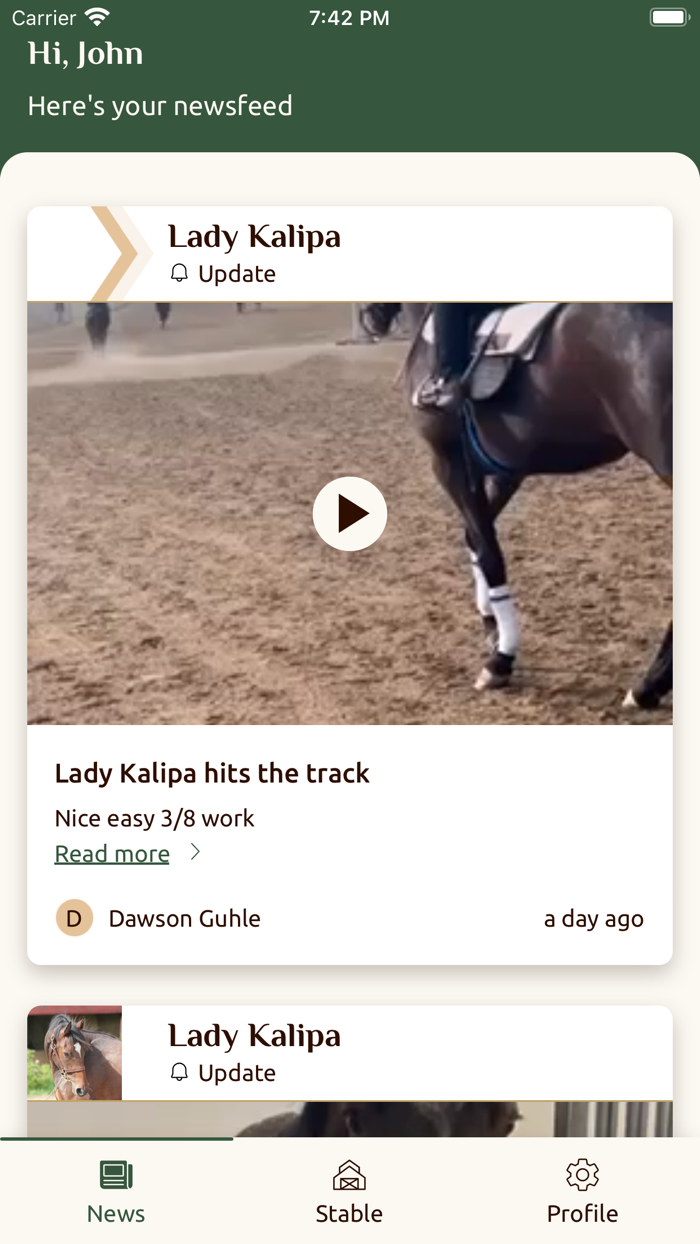Screen dimensions: 700x1244
Task: Tap the second Lady Kalipa card title
Action: [x=254, y=1036]
